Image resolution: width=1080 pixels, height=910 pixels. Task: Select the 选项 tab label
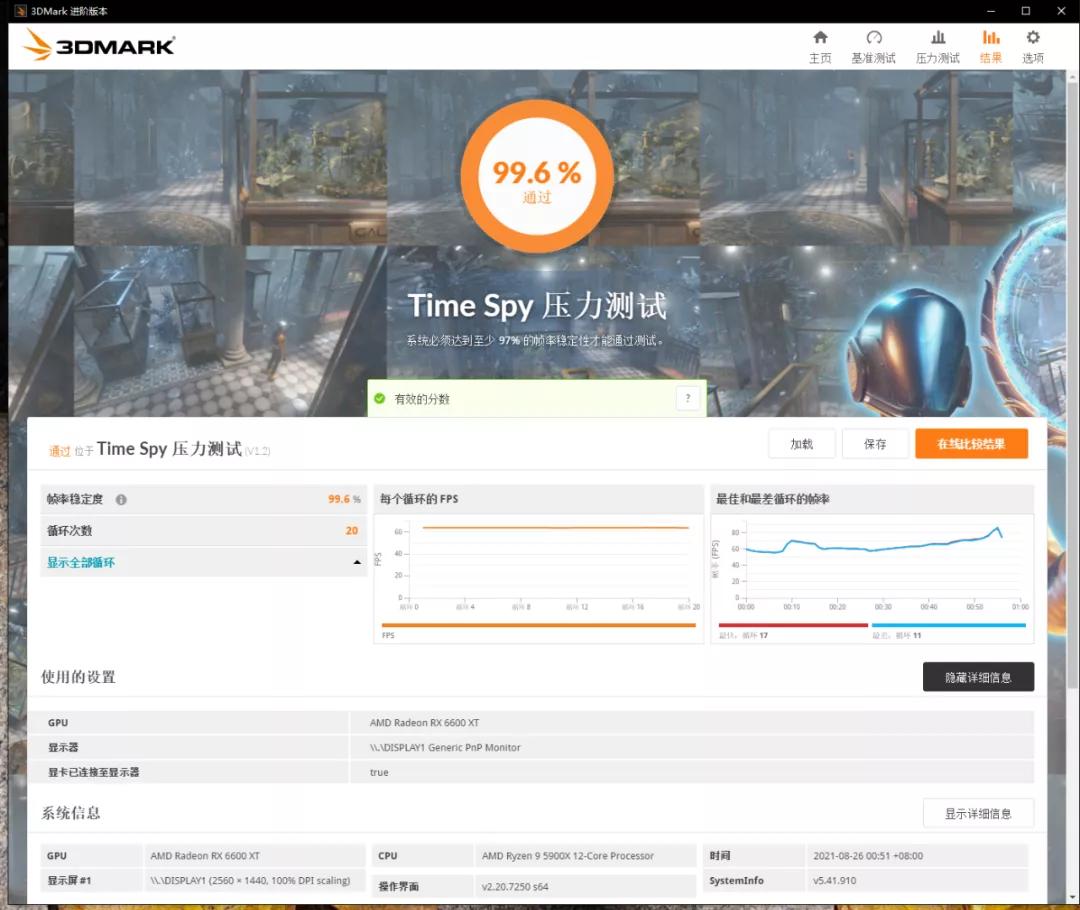pos(1032,59)
